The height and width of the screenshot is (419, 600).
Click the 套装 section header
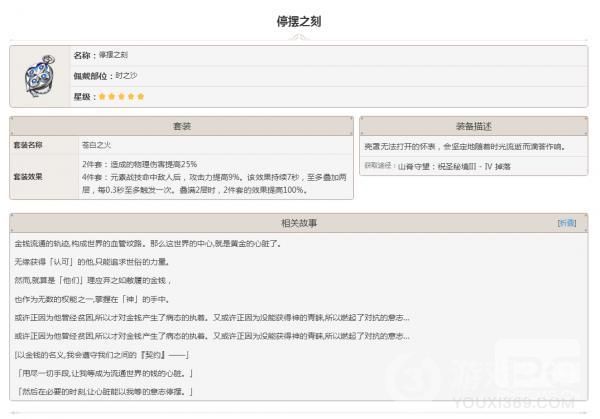tap(182, 126)
